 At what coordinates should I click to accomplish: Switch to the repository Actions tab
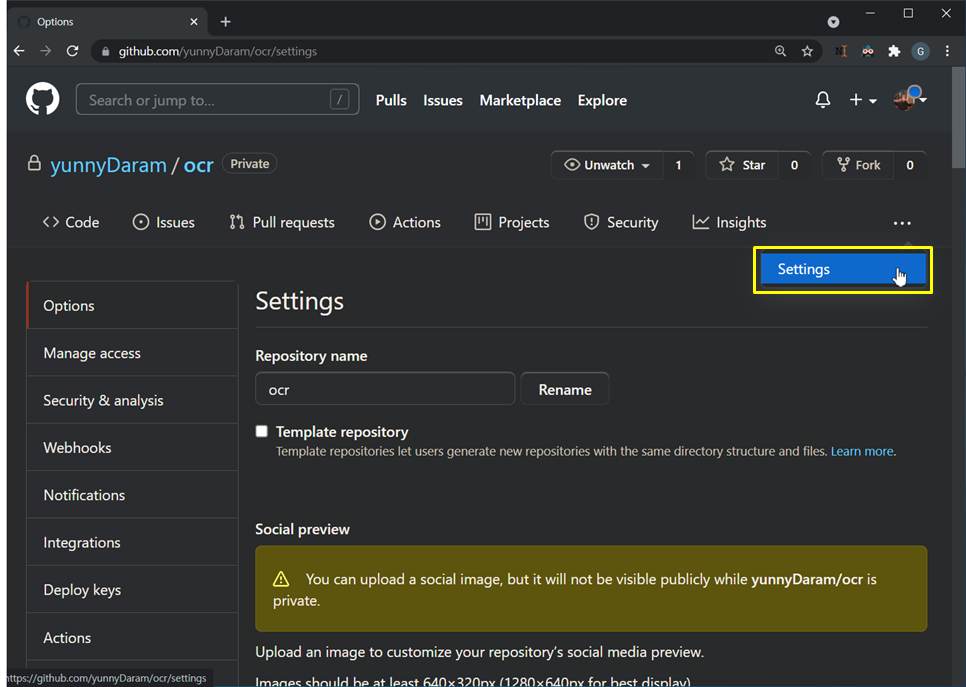click(x=405, y=222)
